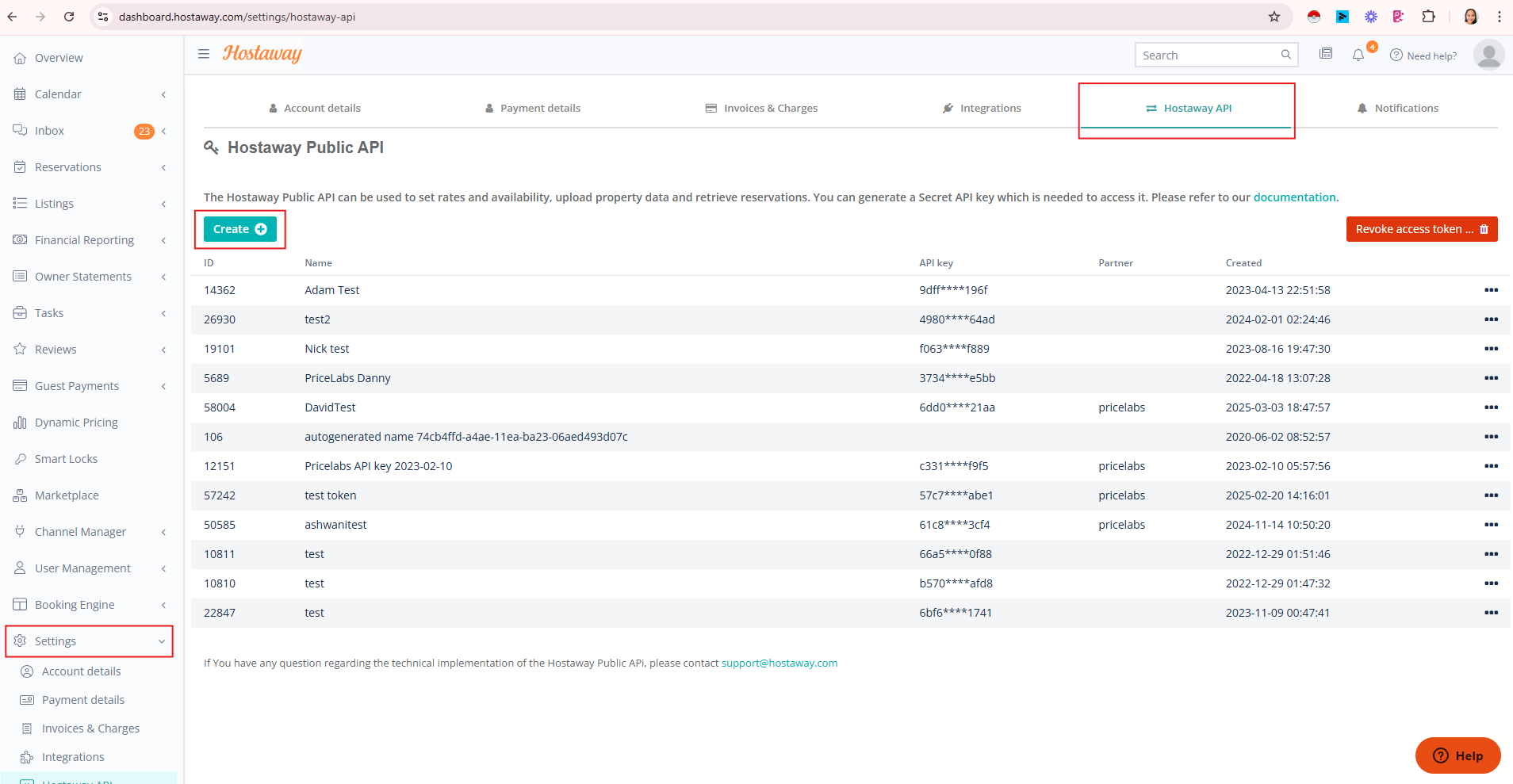Switch to the Invoices & Charges tab

[761, 108]
